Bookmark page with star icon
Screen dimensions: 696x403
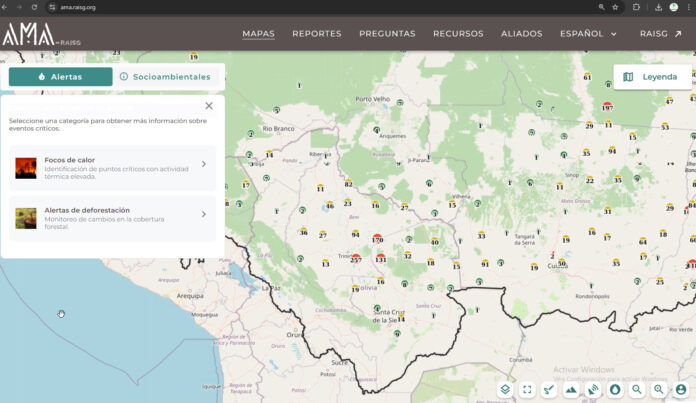[615, 7]
